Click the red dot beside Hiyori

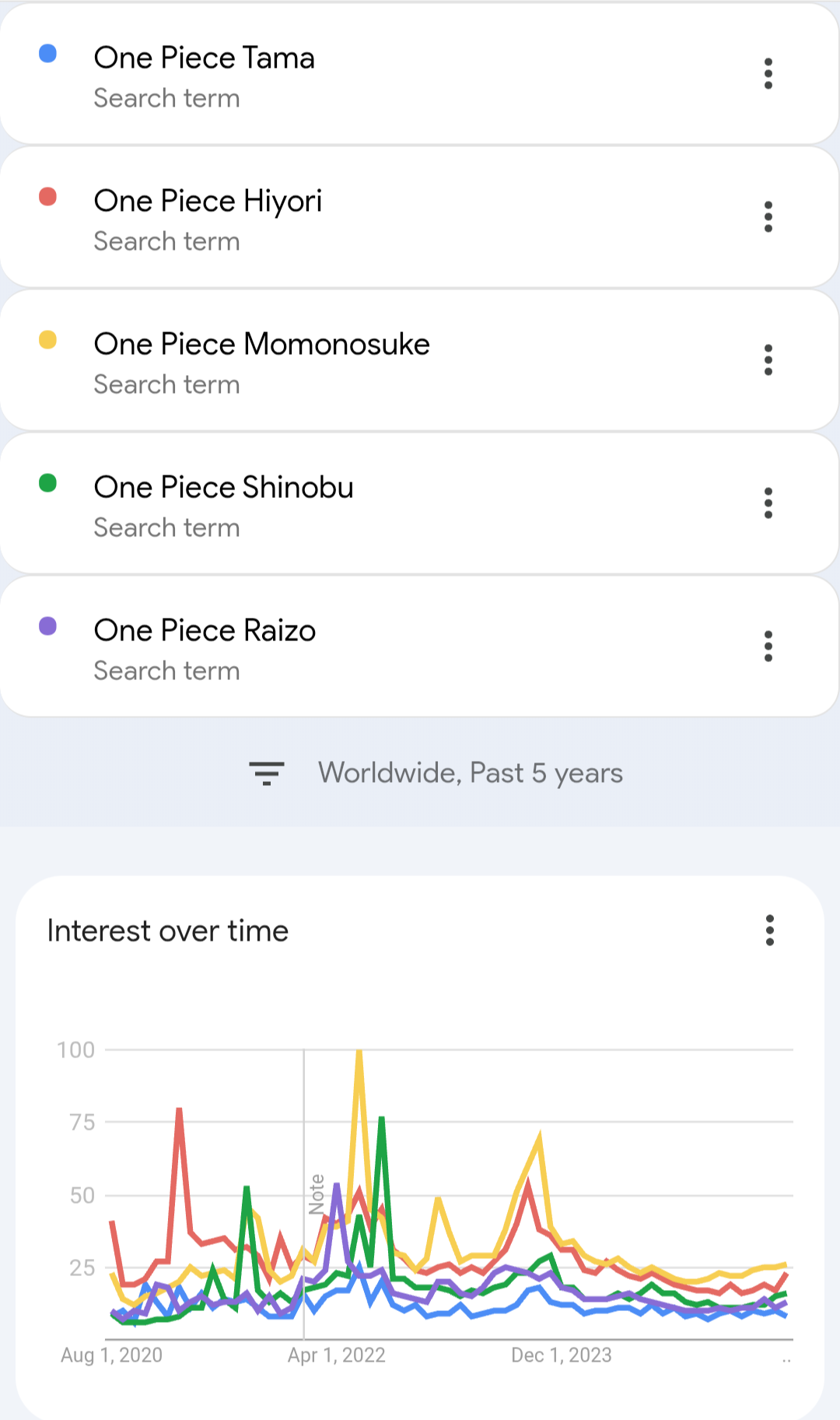[48, 197]
